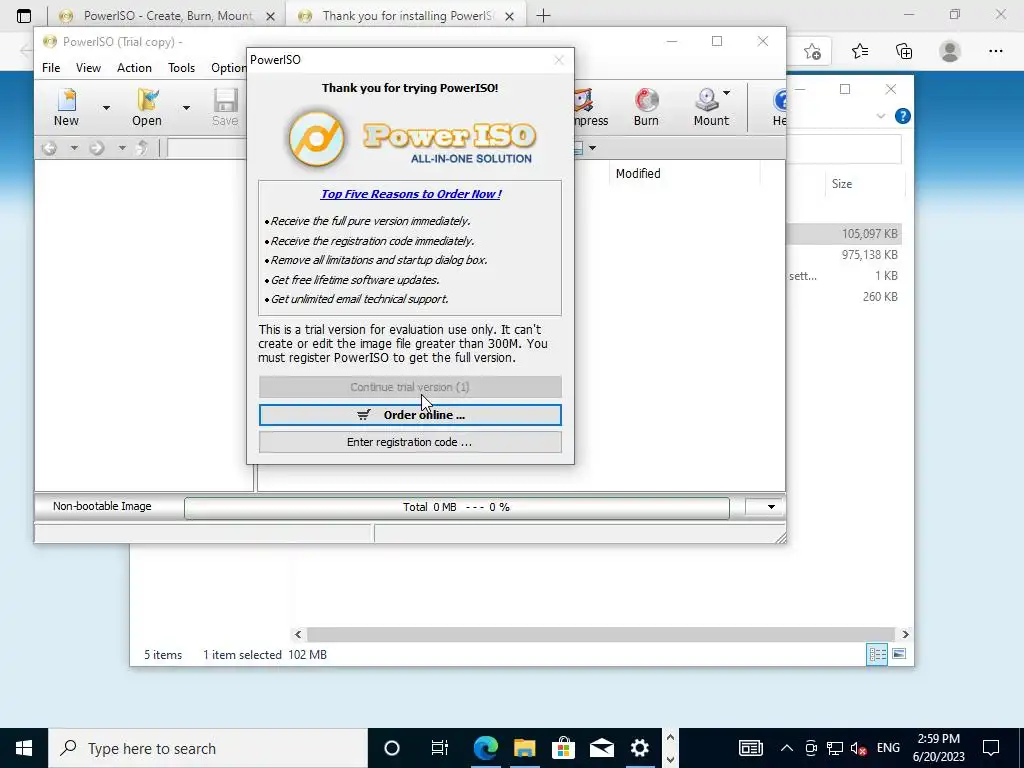This screenshot has width=1024, height=768.
Task: Open the view mode dropdown arrow
Action: point(592,148)
